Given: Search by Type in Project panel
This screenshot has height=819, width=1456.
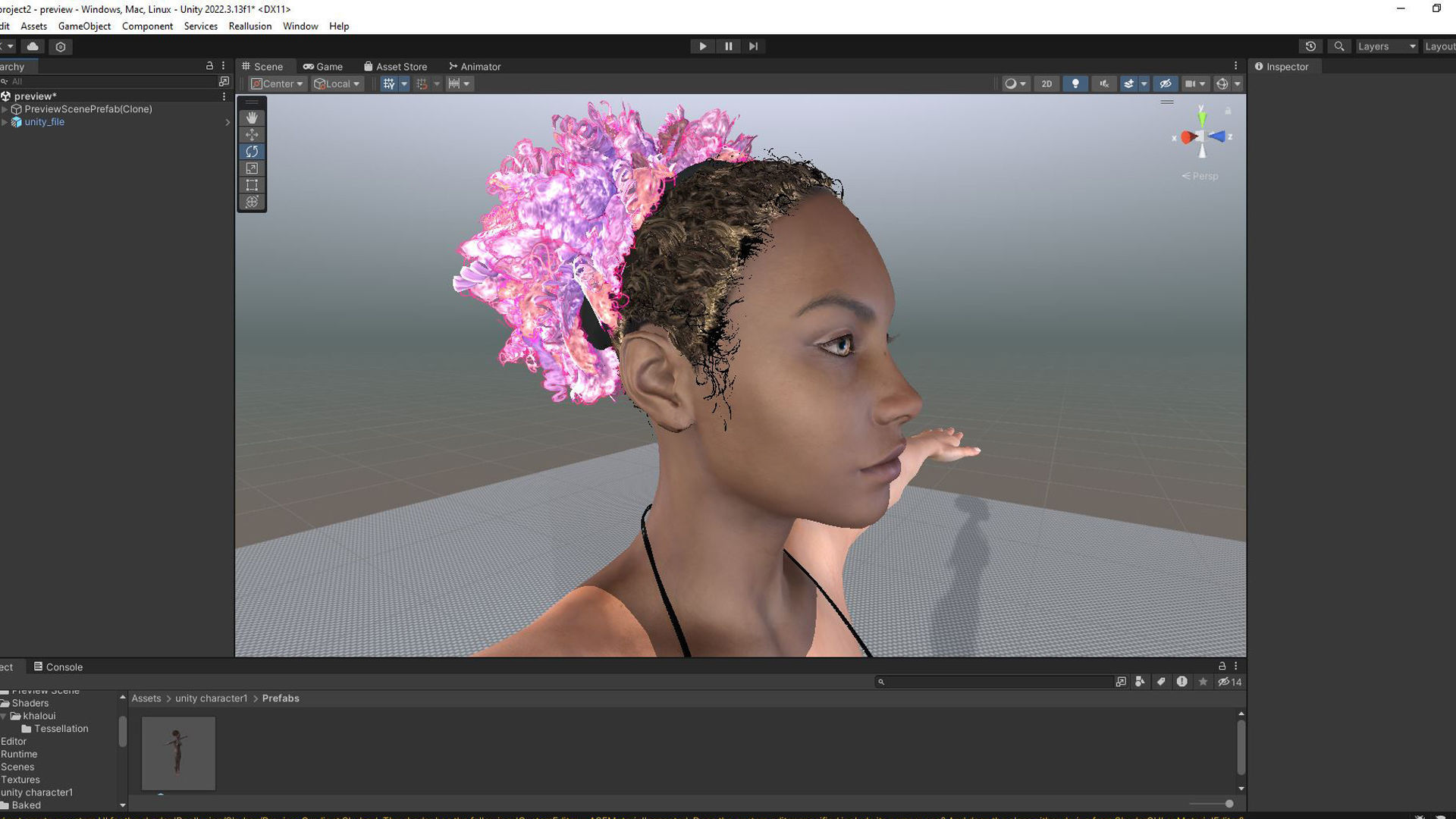Looking at the screenshot, I should tap(1140, 682).
